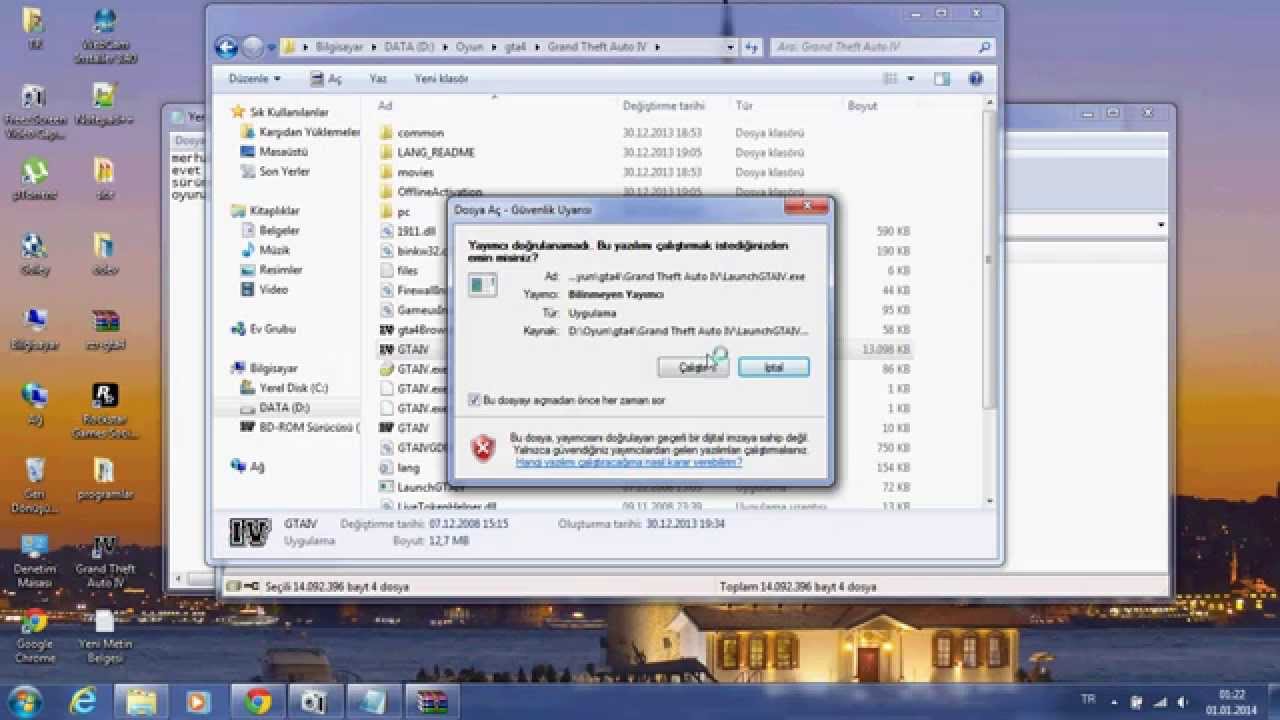Sort by the Tür column header
This screenshot has width=1280, height=720.
click(x=745, y=105)
